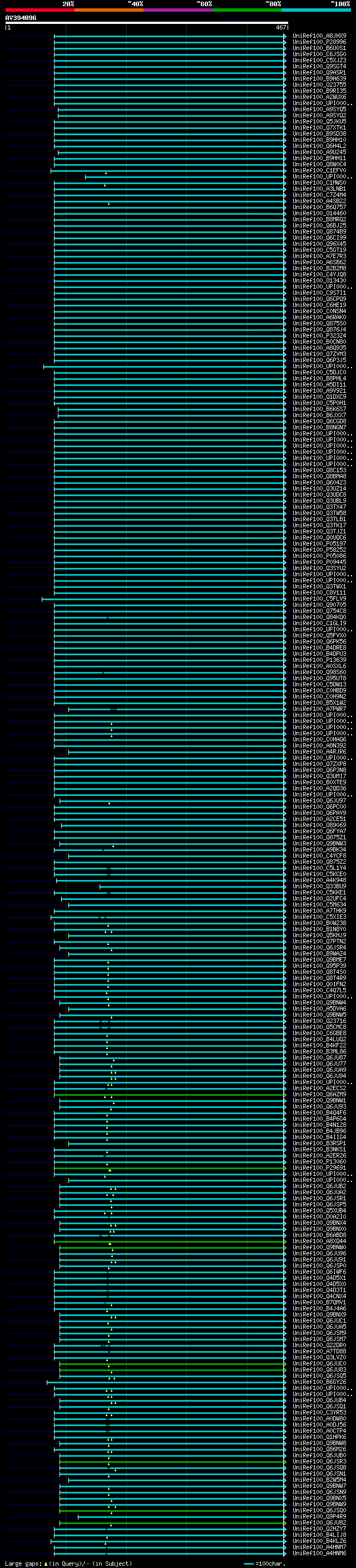This screenshot has height=1568, width=356.
Task: Select hit UniRef100_B4KLZ6
Action: pos(319,1541)
